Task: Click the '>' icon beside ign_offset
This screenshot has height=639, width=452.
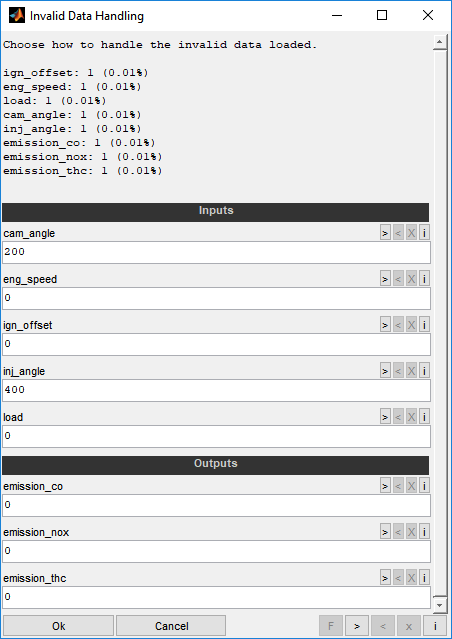Action: (x=385, y=325)
